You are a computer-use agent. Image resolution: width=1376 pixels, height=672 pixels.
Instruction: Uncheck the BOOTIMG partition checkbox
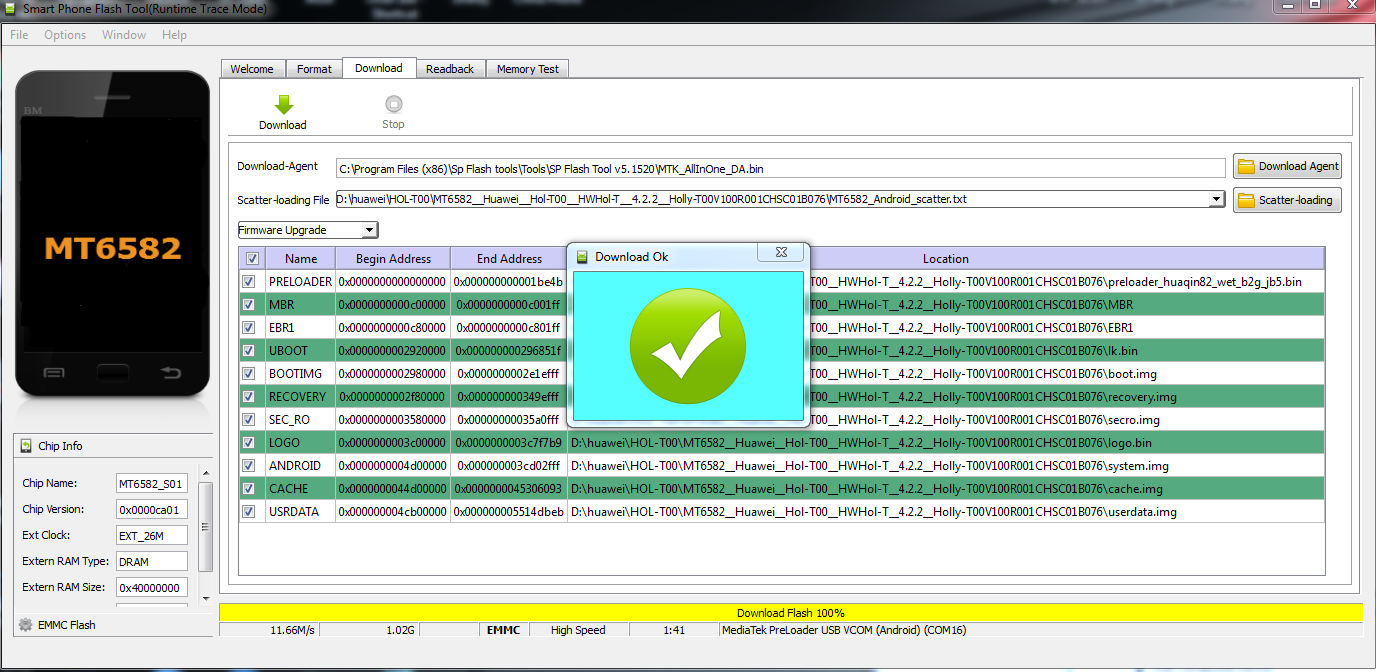[248, 374]
